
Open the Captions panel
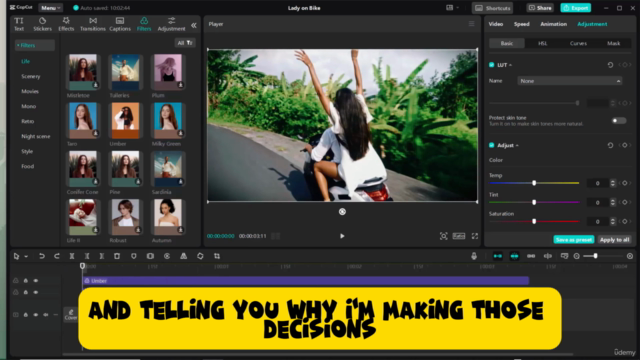tap(120, 24)
